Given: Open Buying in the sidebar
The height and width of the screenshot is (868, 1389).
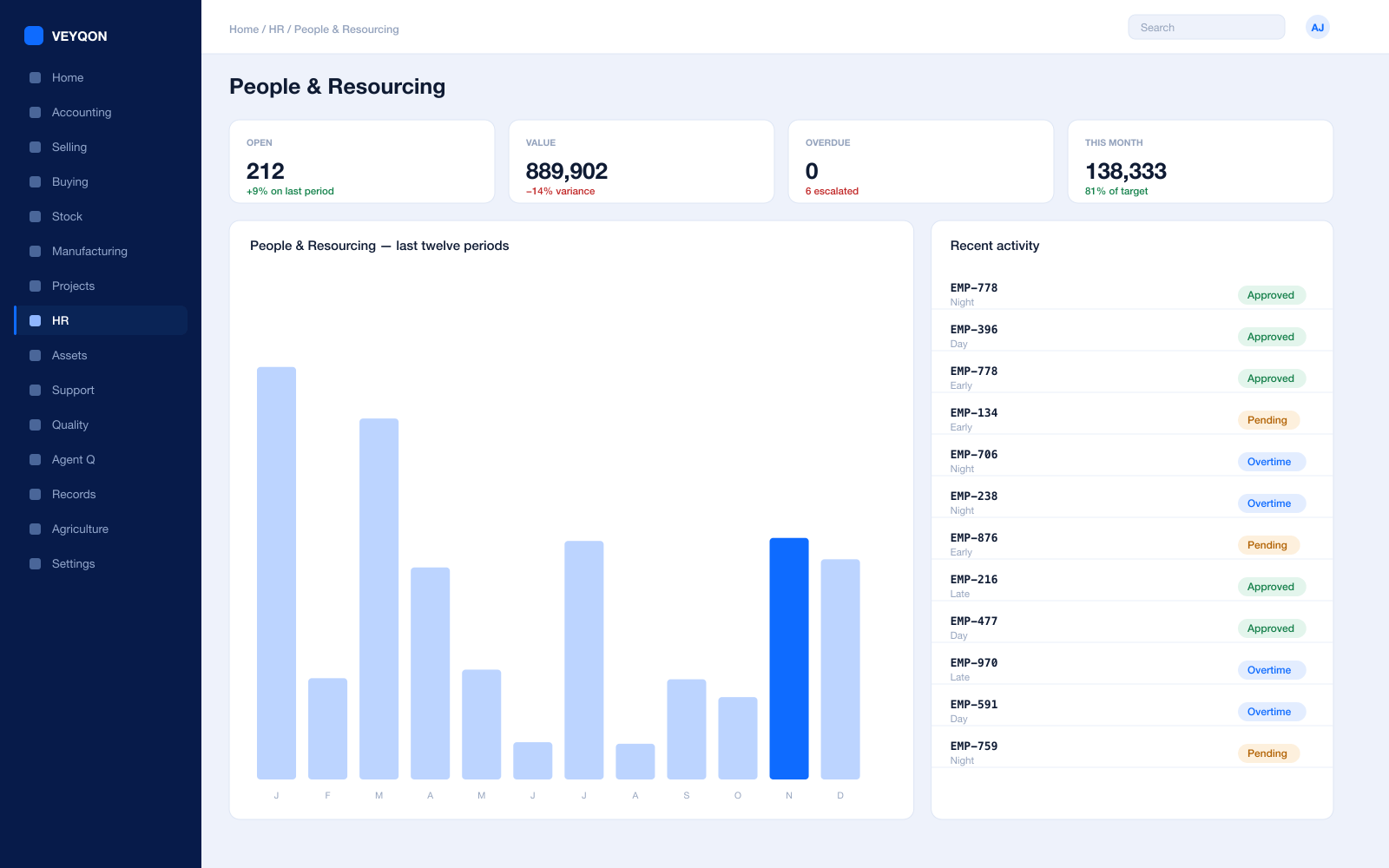Looking at the screenshot, I should coord(101,181).
